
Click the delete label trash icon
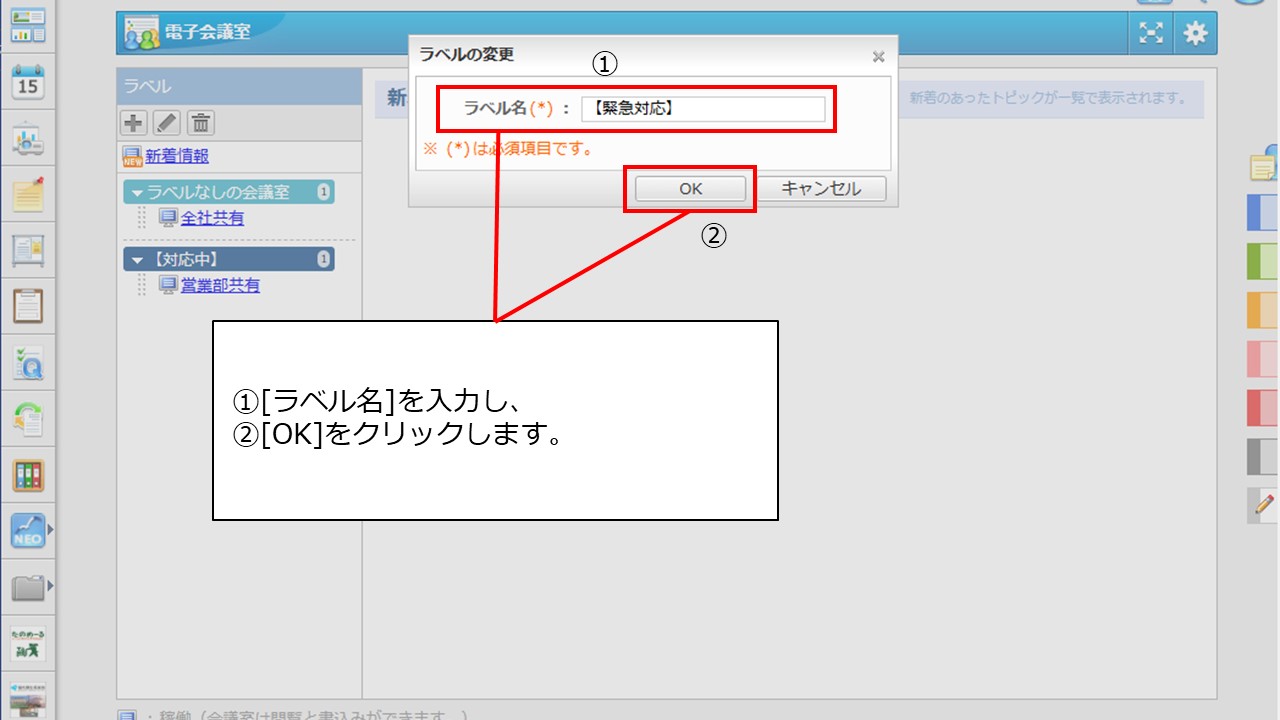[x=200, y=123]
